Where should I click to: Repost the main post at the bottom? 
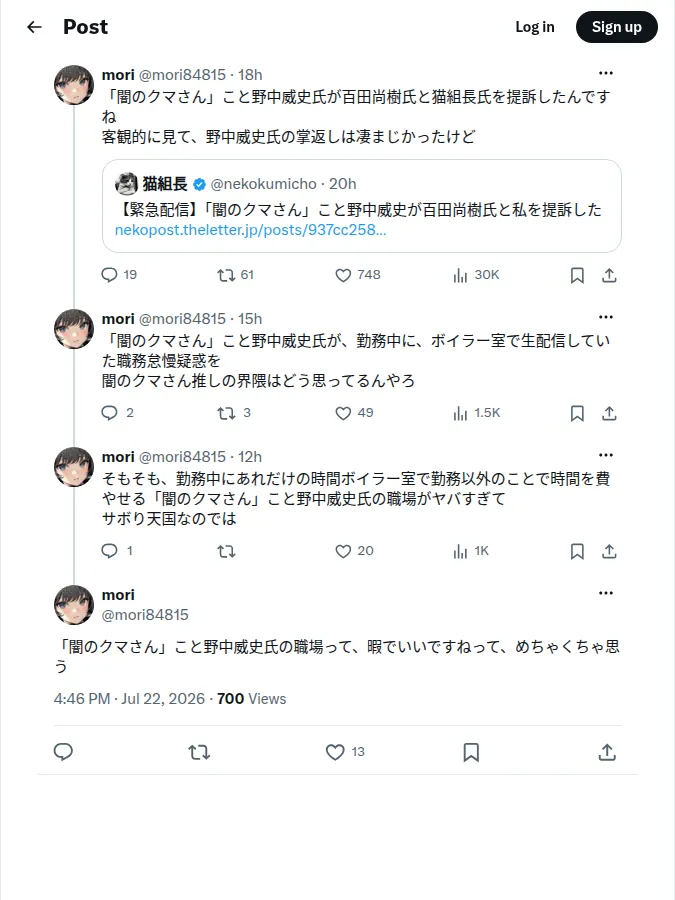199,752
